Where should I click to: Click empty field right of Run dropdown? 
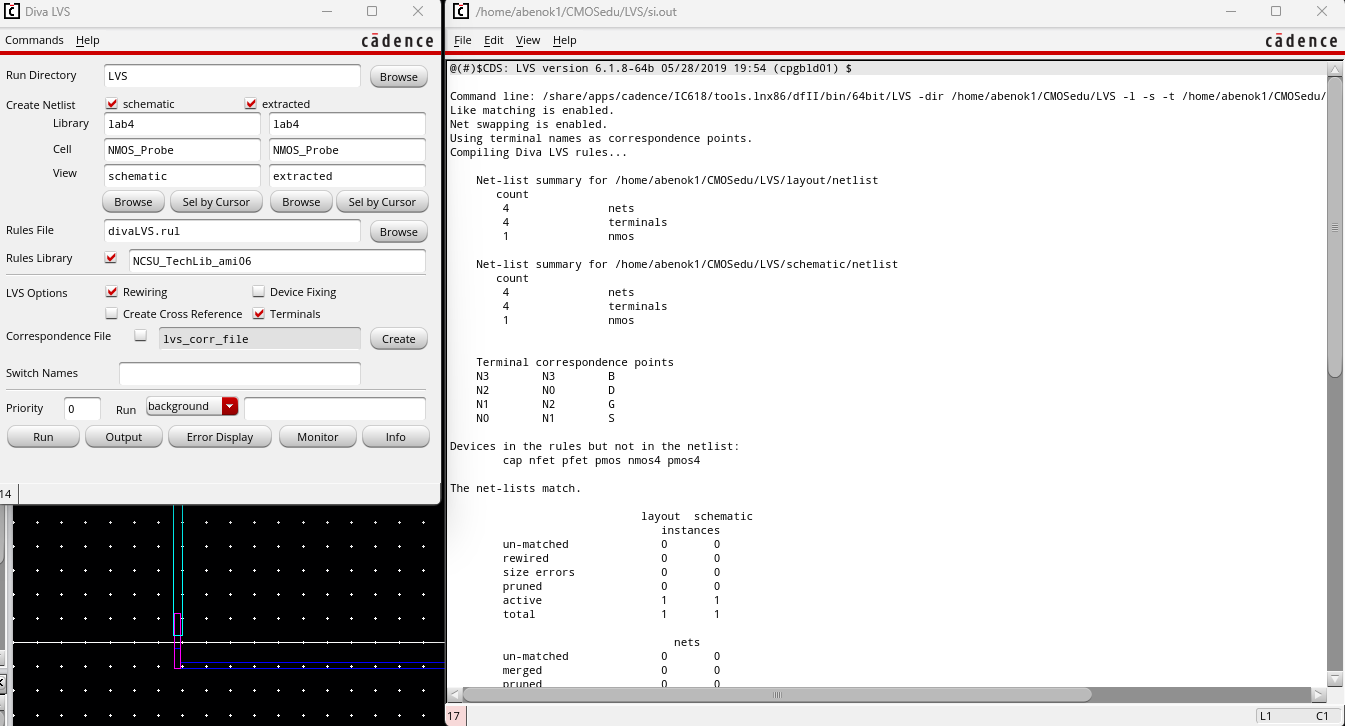coord(335,408)
